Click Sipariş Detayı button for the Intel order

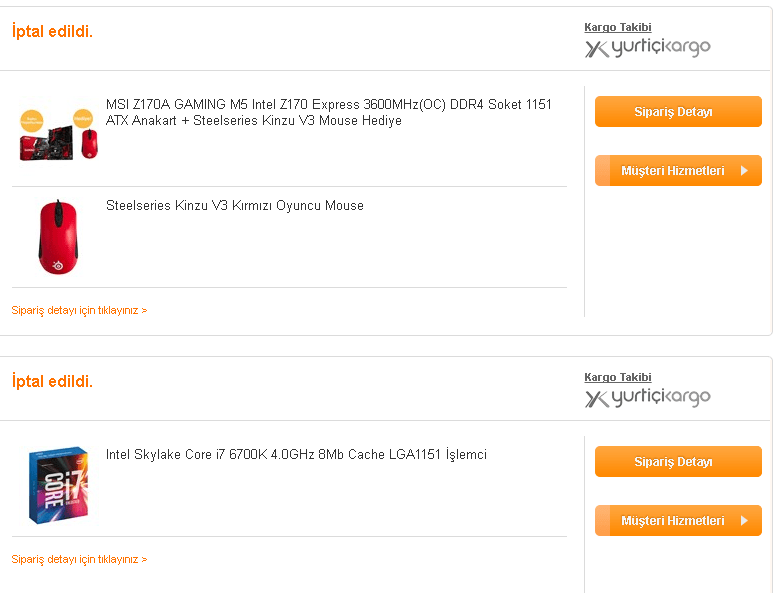pos(678,462)
